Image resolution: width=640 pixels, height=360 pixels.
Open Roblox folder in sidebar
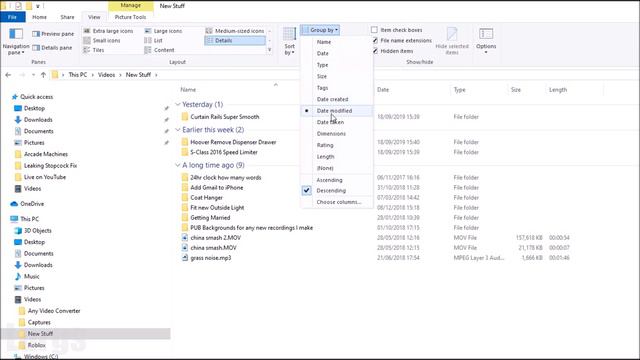pyautogui.click(x=32, y=345)
